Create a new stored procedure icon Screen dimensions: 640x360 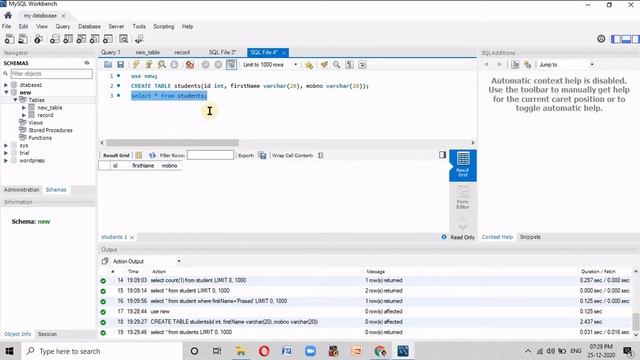95,39
